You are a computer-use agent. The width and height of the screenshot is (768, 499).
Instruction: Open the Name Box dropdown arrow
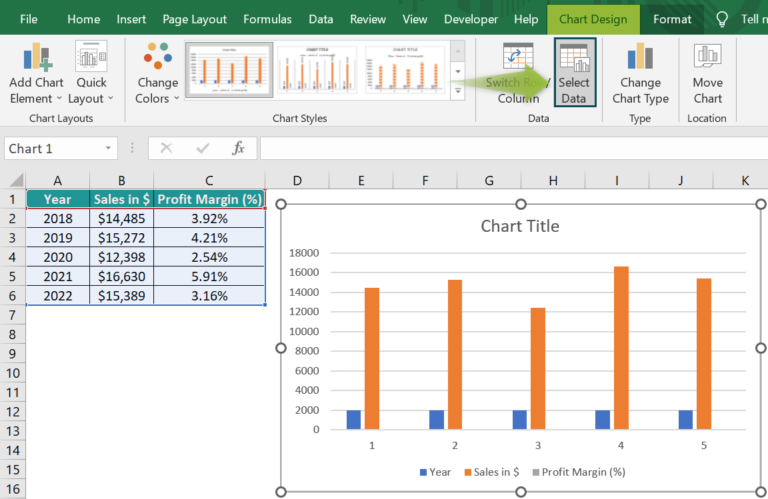[x=108, y=148]
